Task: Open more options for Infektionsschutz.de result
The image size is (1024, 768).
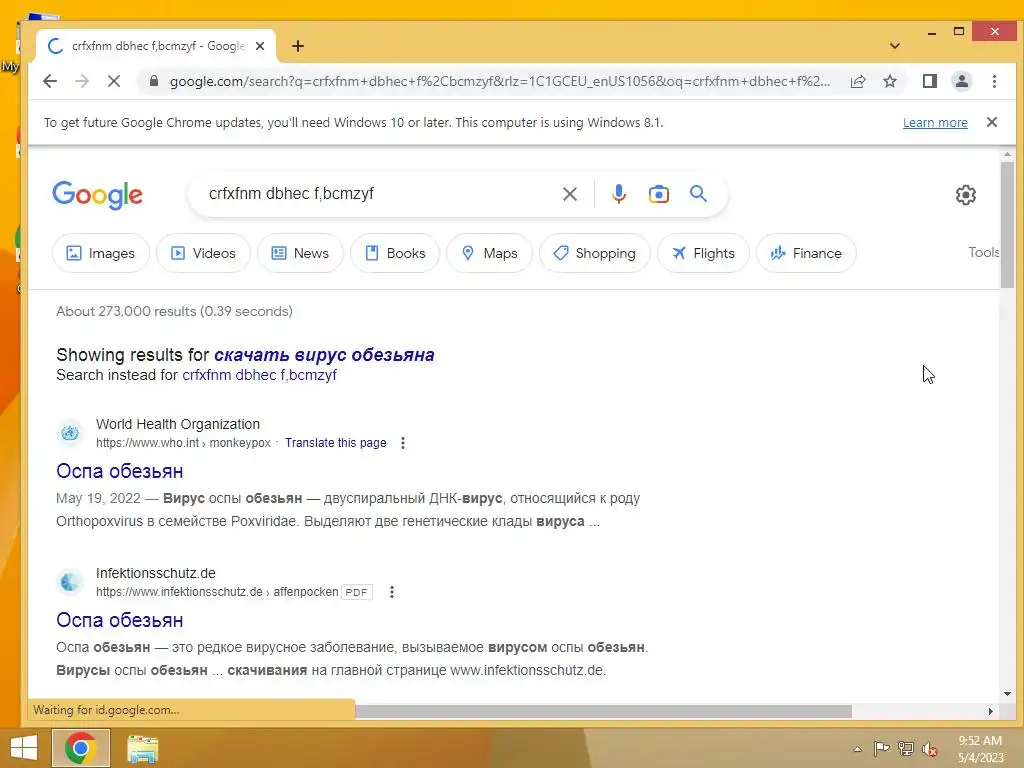Action: coord(392,592)
